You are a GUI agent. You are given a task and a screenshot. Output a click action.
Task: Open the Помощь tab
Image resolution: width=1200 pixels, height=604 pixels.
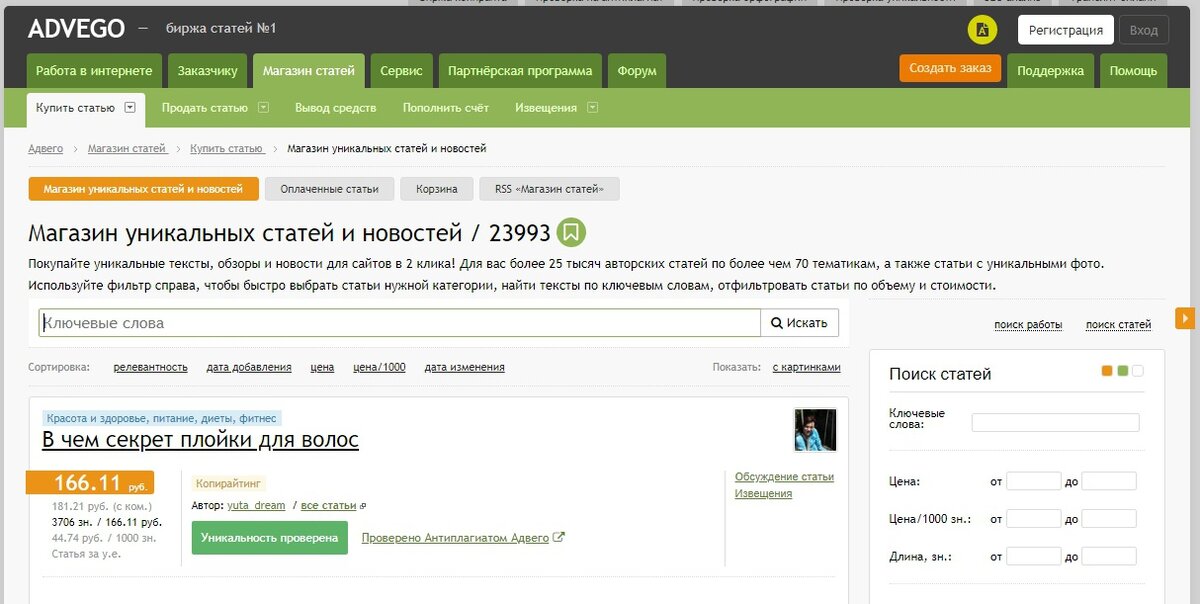click(1133, 71)
